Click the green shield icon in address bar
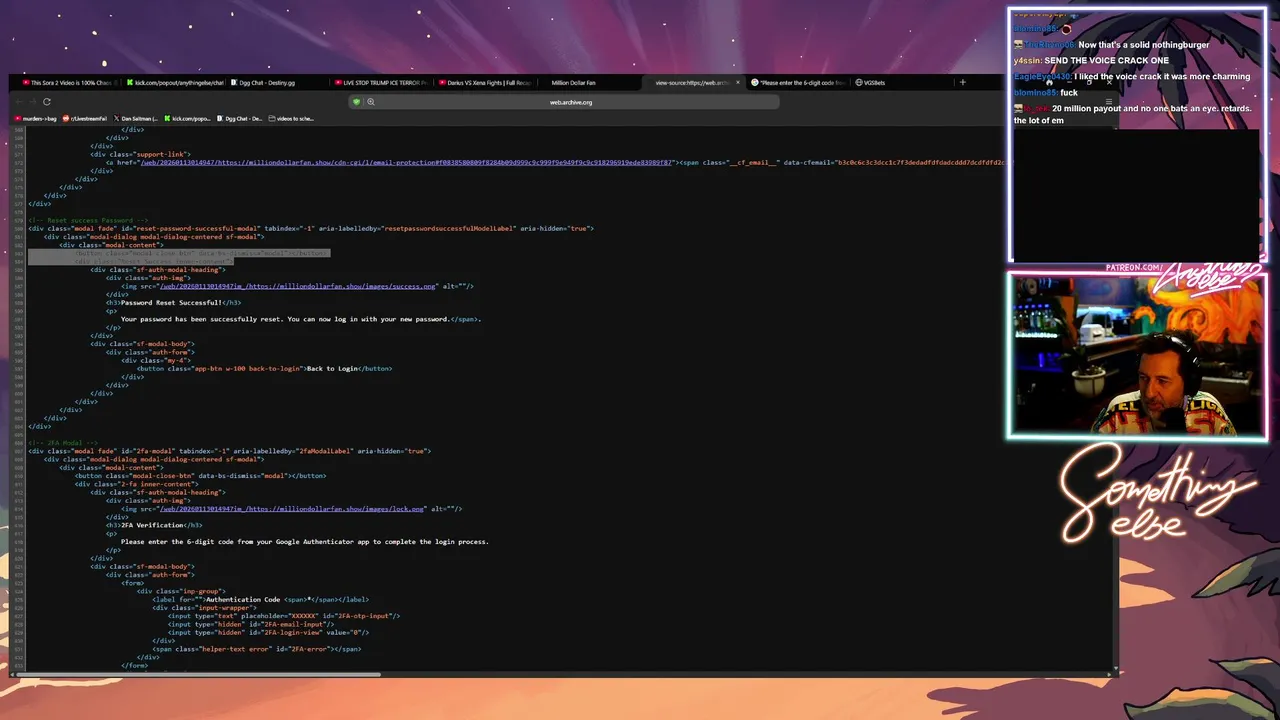The image size is (1280, 720). (x=356, y=102)
